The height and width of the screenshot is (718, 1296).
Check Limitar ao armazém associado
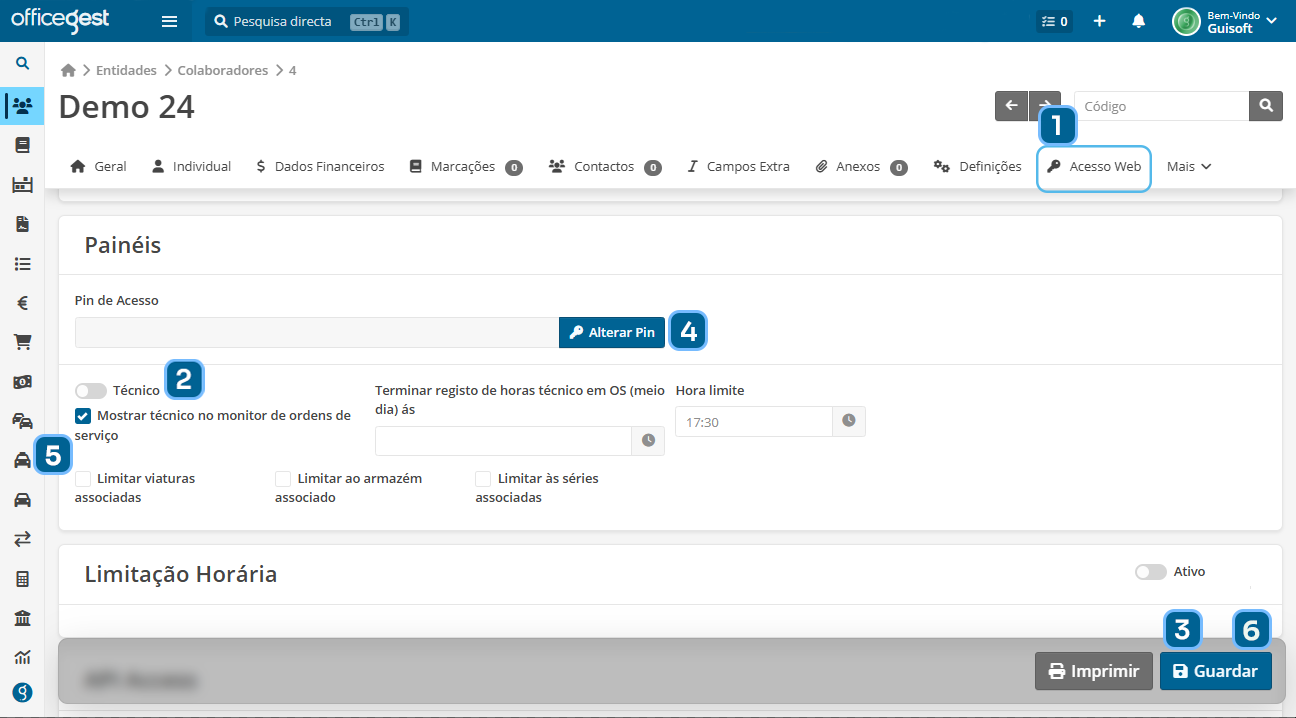pos(283,479)
